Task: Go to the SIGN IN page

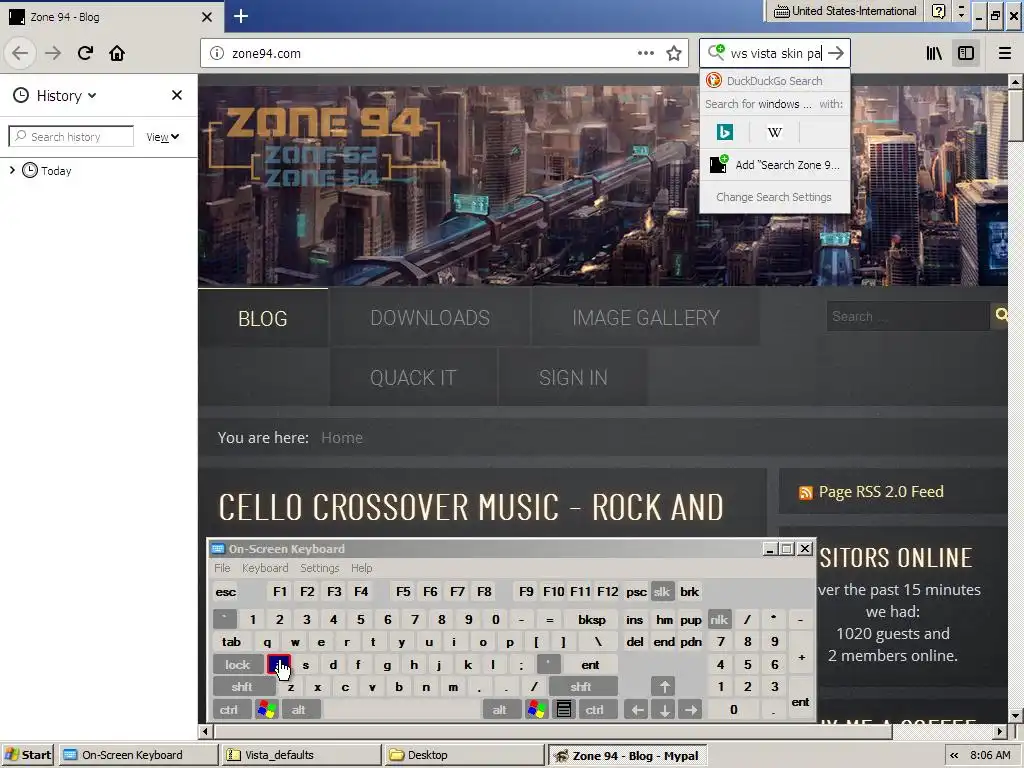Action: [573, 377]
